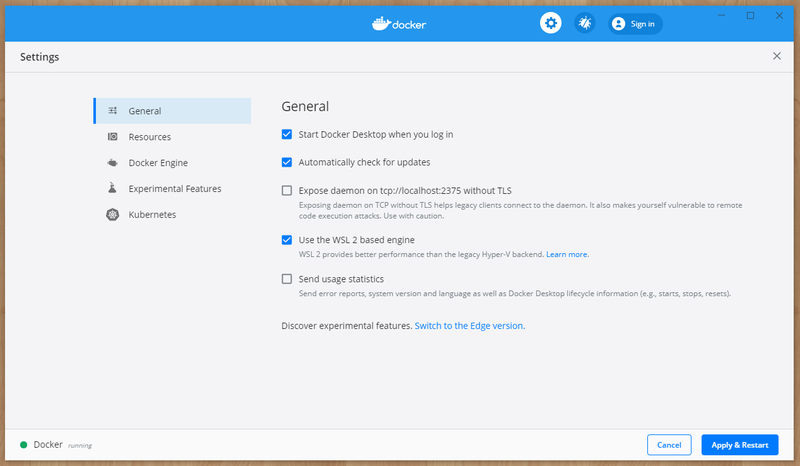Open the Resources settings tab

point(172,137)
